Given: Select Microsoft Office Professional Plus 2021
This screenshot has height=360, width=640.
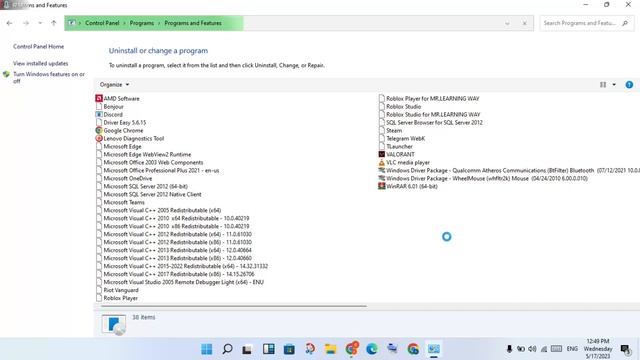Looking at the screenshot, I should tap(161, 170).
